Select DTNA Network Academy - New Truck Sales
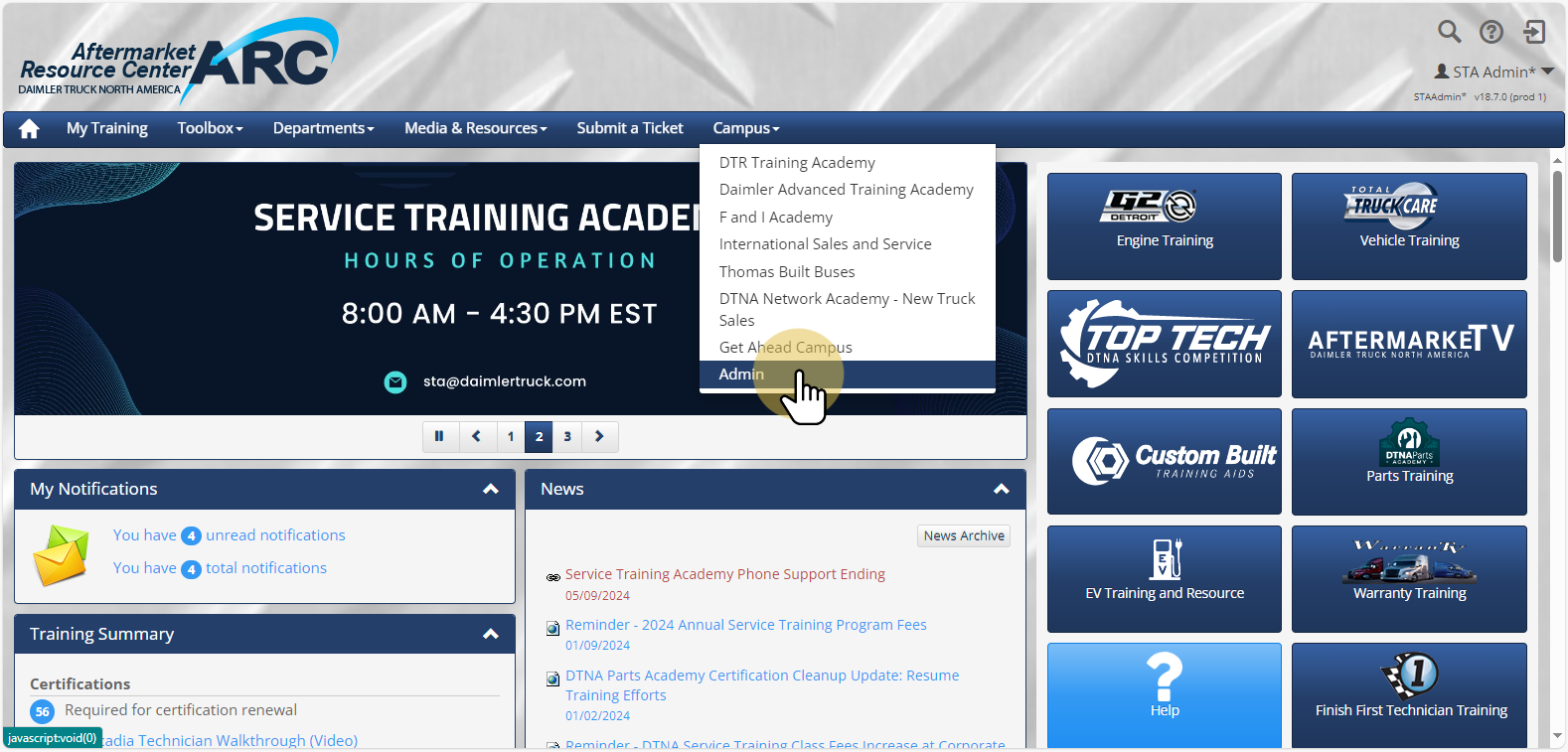 coord(848,310)
